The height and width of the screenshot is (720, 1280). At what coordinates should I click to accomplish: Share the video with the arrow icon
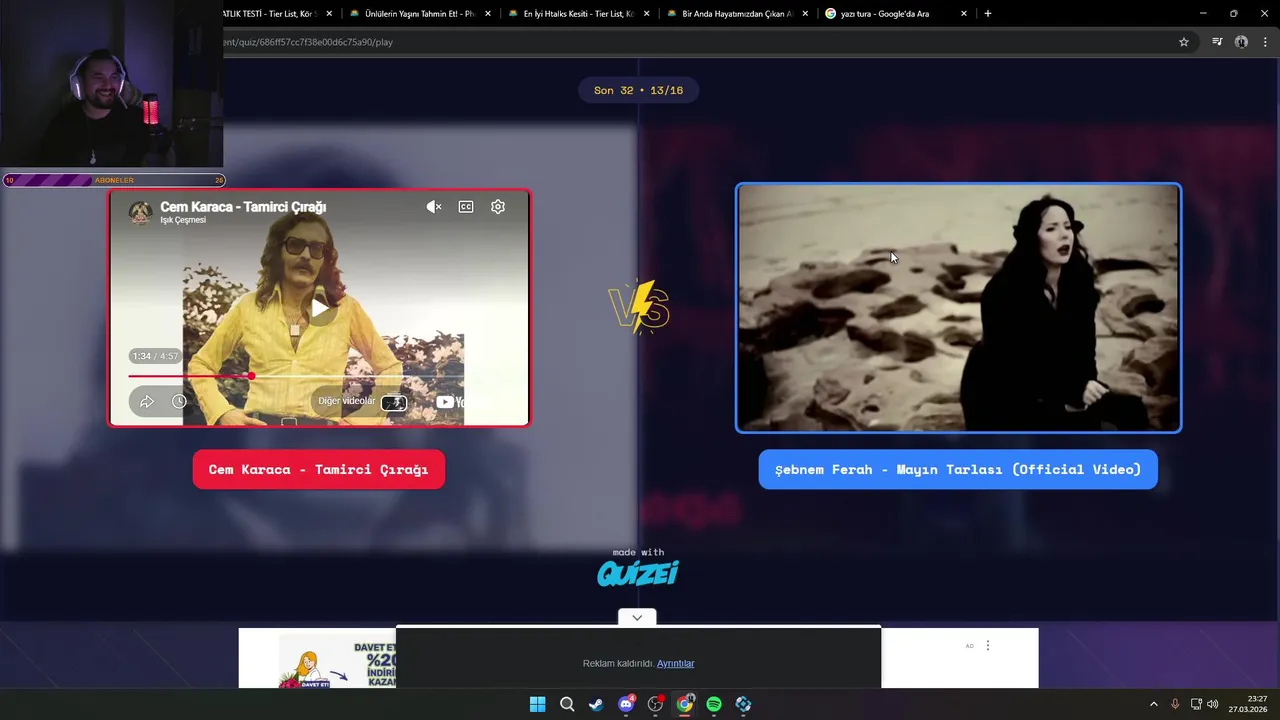tap(147, 401)
